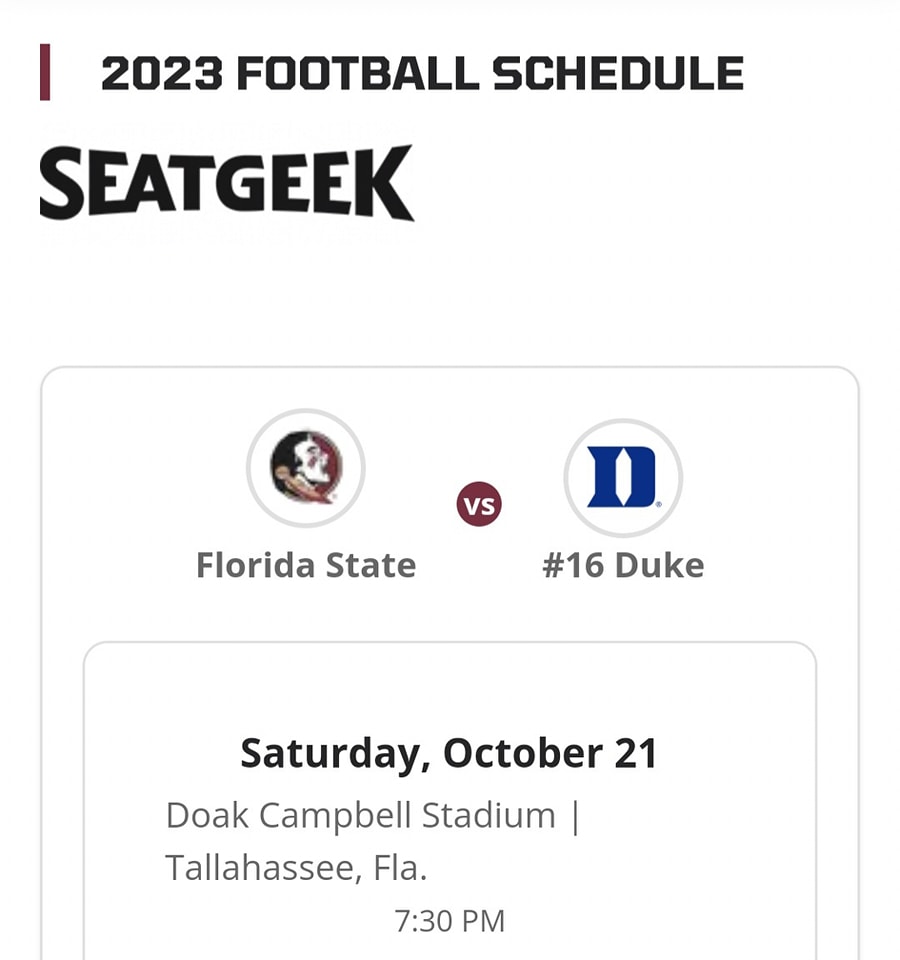Click the maroon bar beside the heading
Screen dimensions: 900x960
[x=45, y=73]
